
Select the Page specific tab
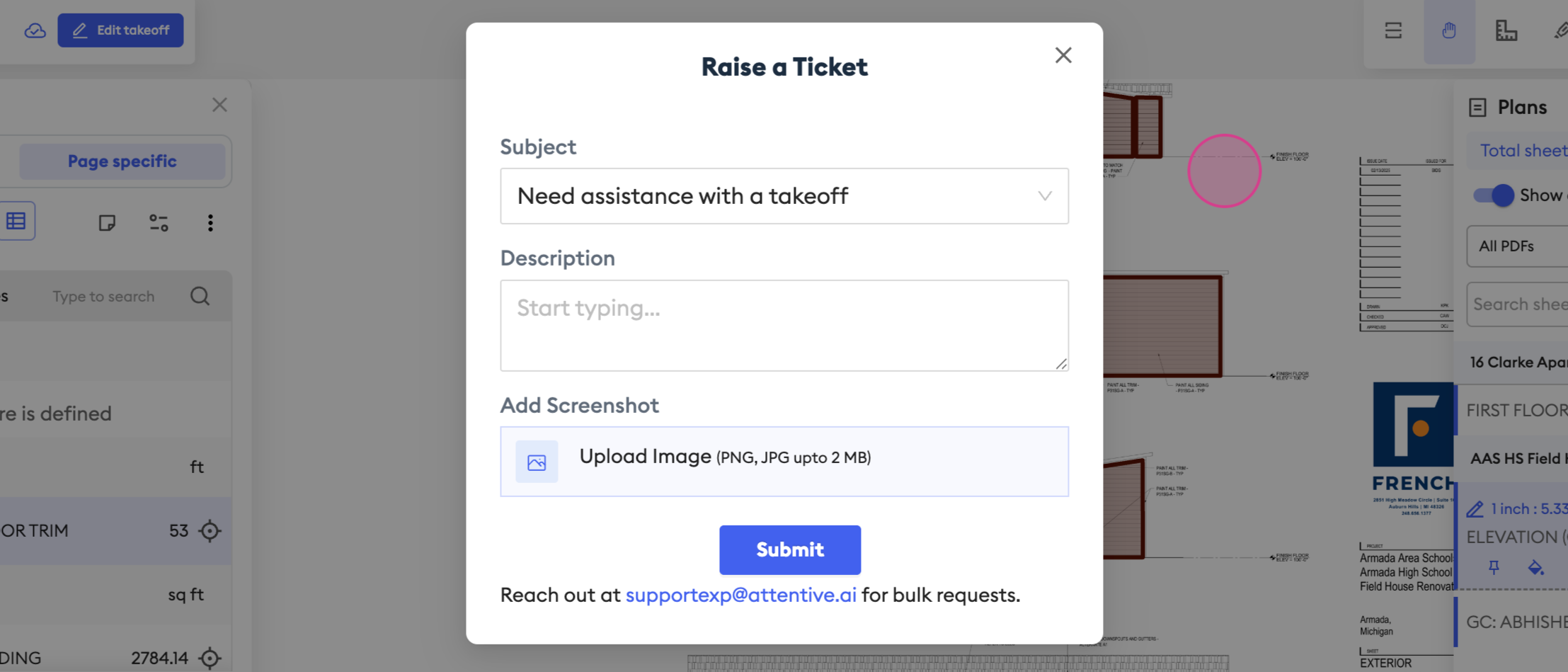pos(122,161)
